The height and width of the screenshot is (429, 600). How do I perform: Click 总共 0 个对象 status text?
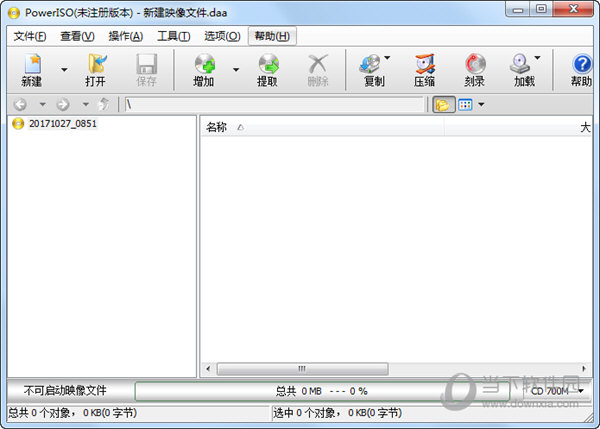pyautogui.click(x=73, y=413)
